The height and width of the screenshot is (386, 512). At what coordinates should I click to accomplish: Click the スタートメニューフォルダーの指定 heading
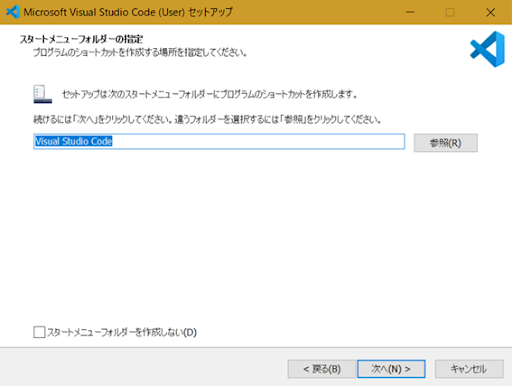click(x=81, y=39)
